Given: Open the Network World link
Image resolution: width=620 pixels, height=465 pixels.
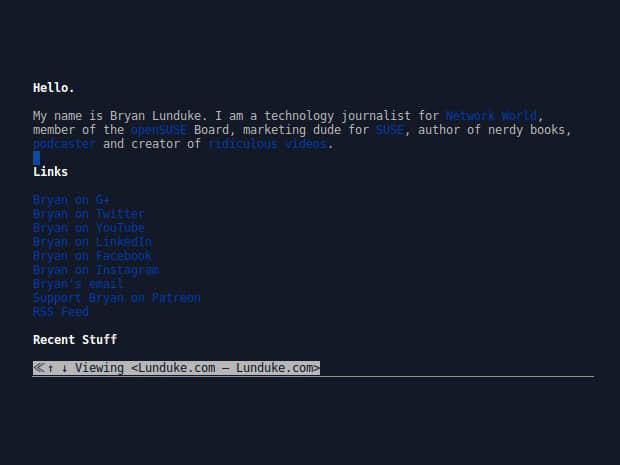Looking at the screenshot, I should [x=491, y=116].
